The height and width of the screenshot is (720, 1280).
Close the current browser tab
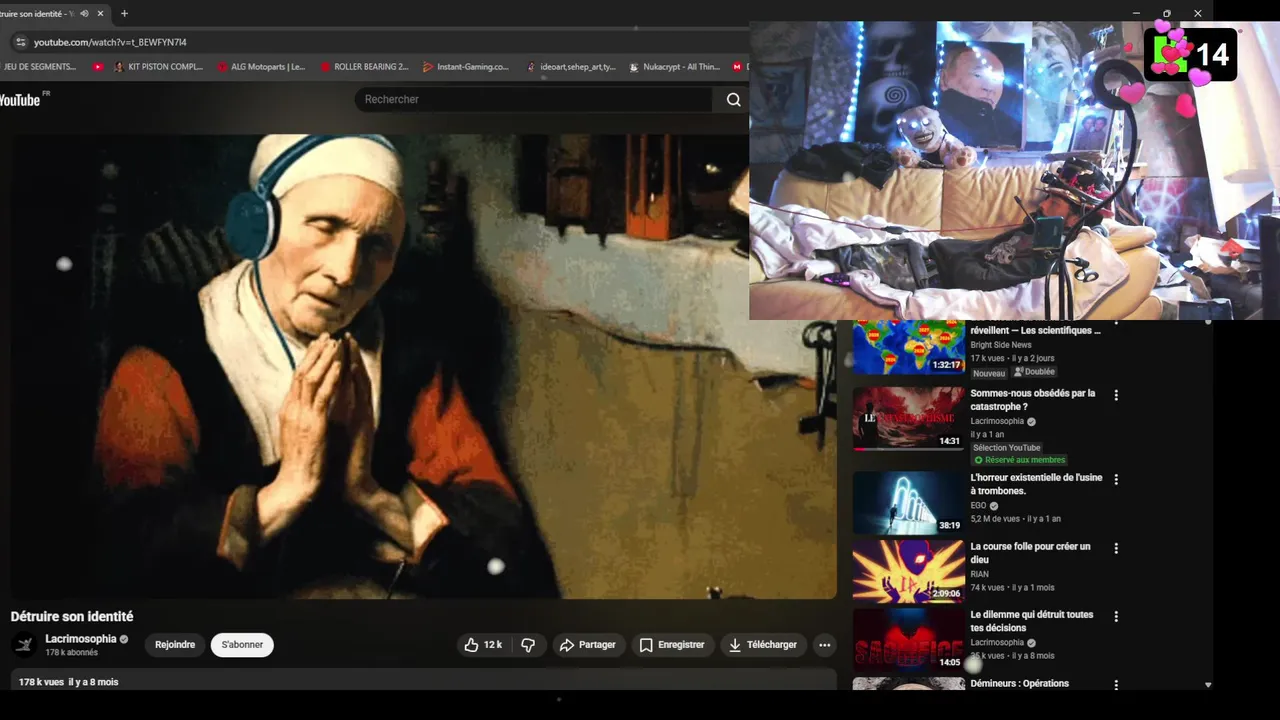click(x=101, y=14)
